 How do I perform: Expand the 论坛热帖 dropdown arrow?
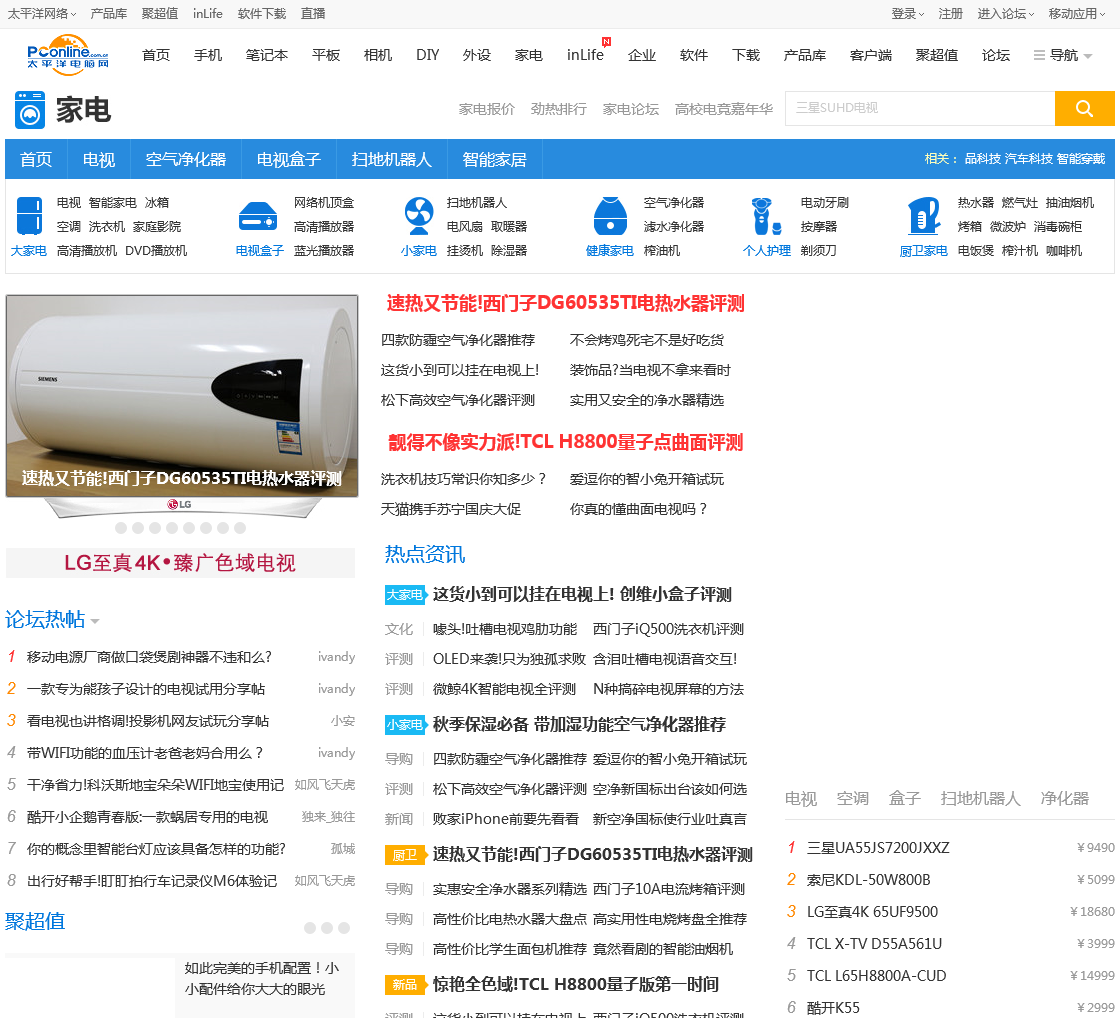click(95, 622)
